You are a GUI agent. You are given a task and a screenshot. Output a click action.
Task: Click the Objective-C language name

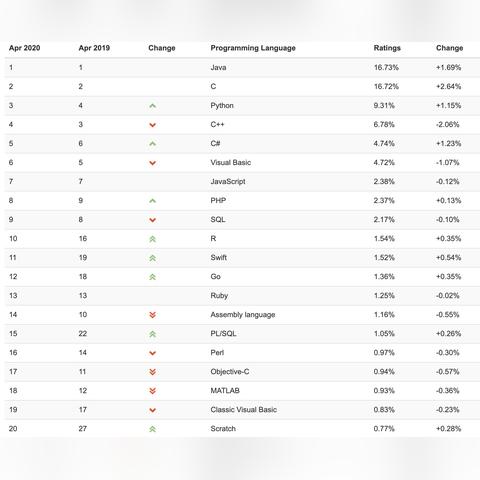(x=230, y=372)
